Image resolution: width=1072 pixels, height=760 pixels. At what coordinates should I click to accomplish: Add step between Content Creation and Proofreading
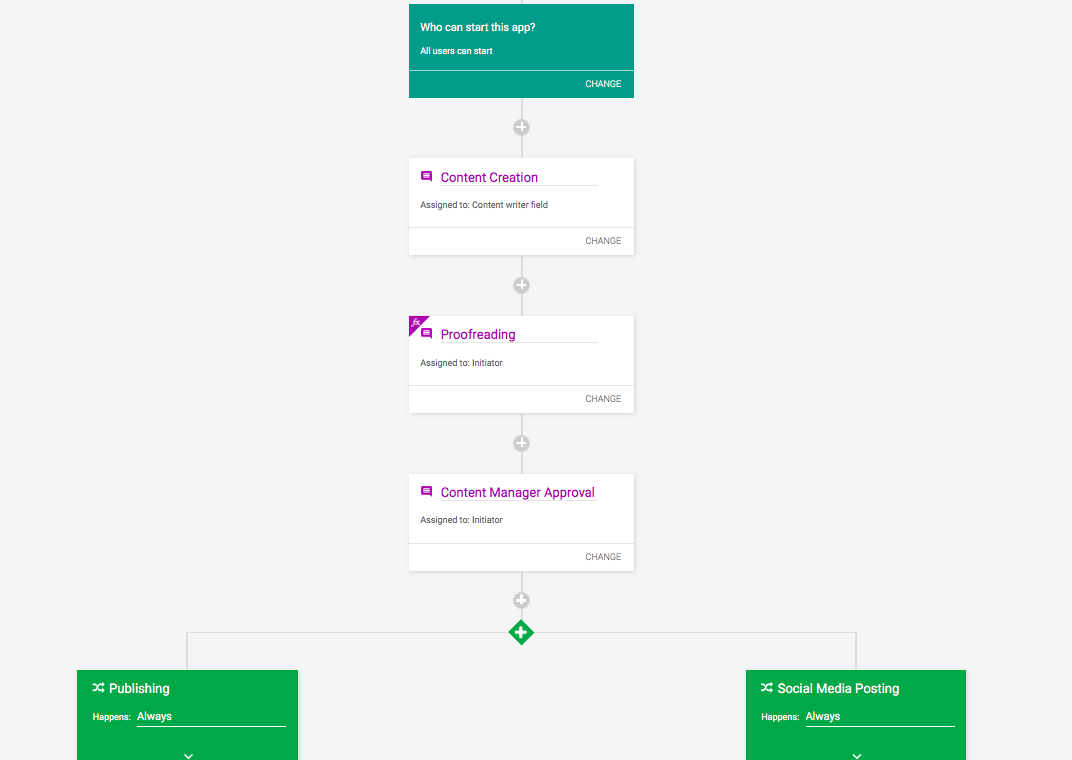[521, 285]
